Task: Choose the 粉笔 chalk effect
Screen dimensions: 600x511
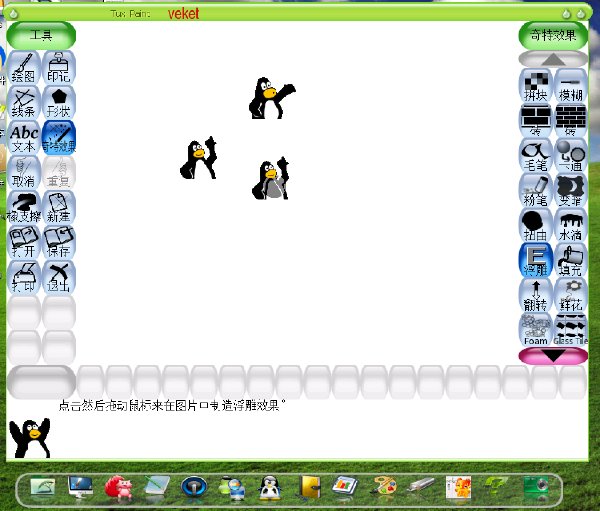Action: (536, 190)
